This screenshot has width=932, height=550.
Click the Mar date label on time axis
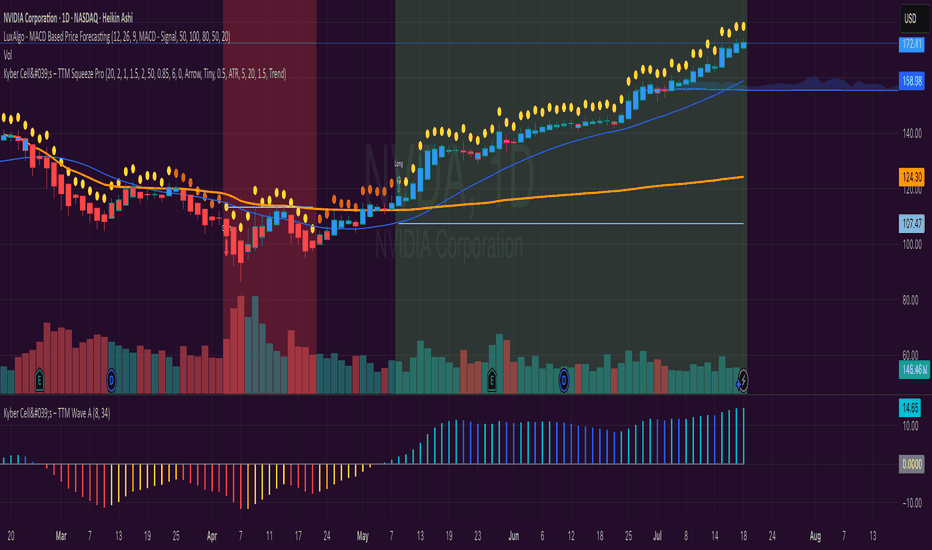[x=61, y=536]
